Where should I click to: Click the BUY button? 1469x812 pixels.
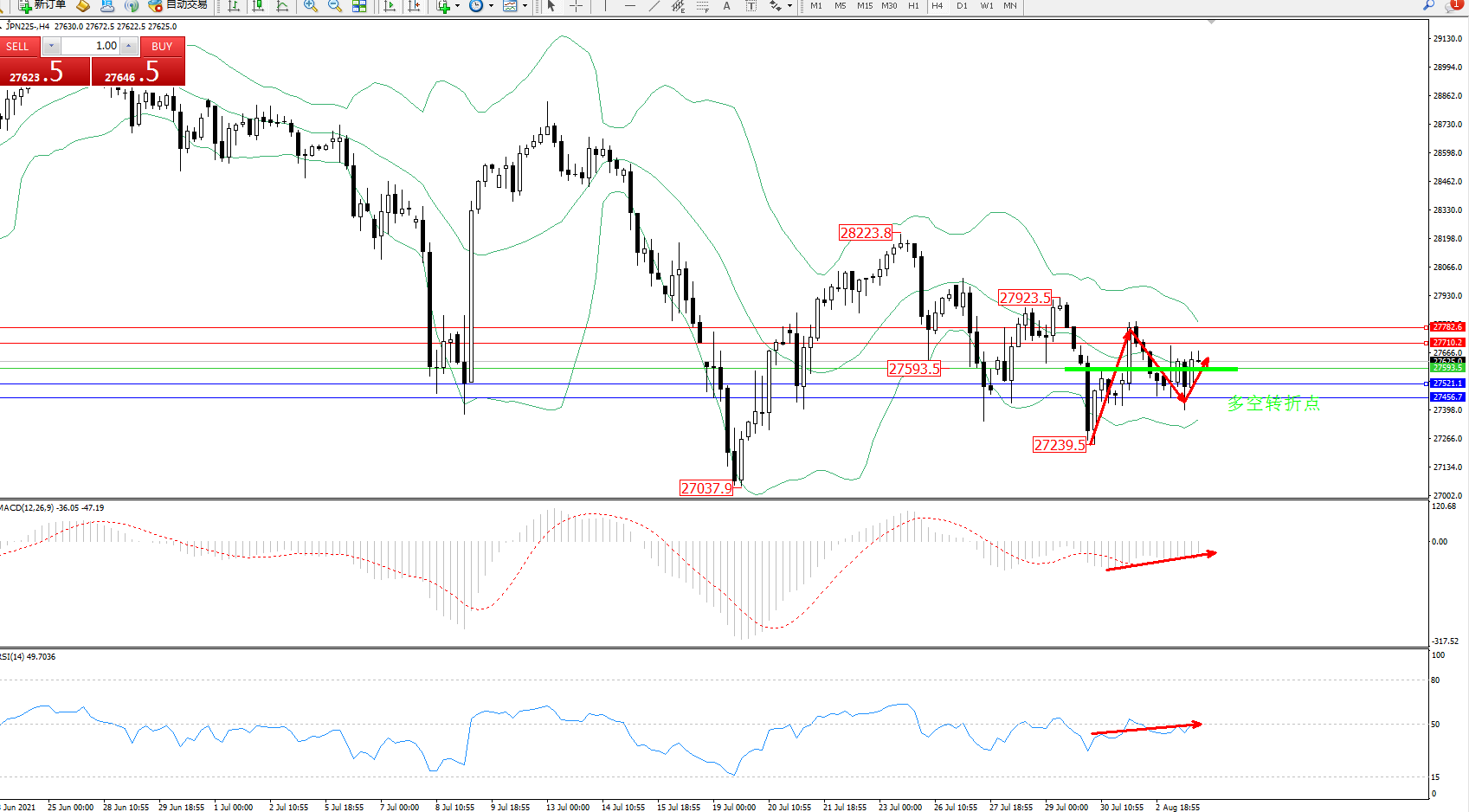pos(162,47)
